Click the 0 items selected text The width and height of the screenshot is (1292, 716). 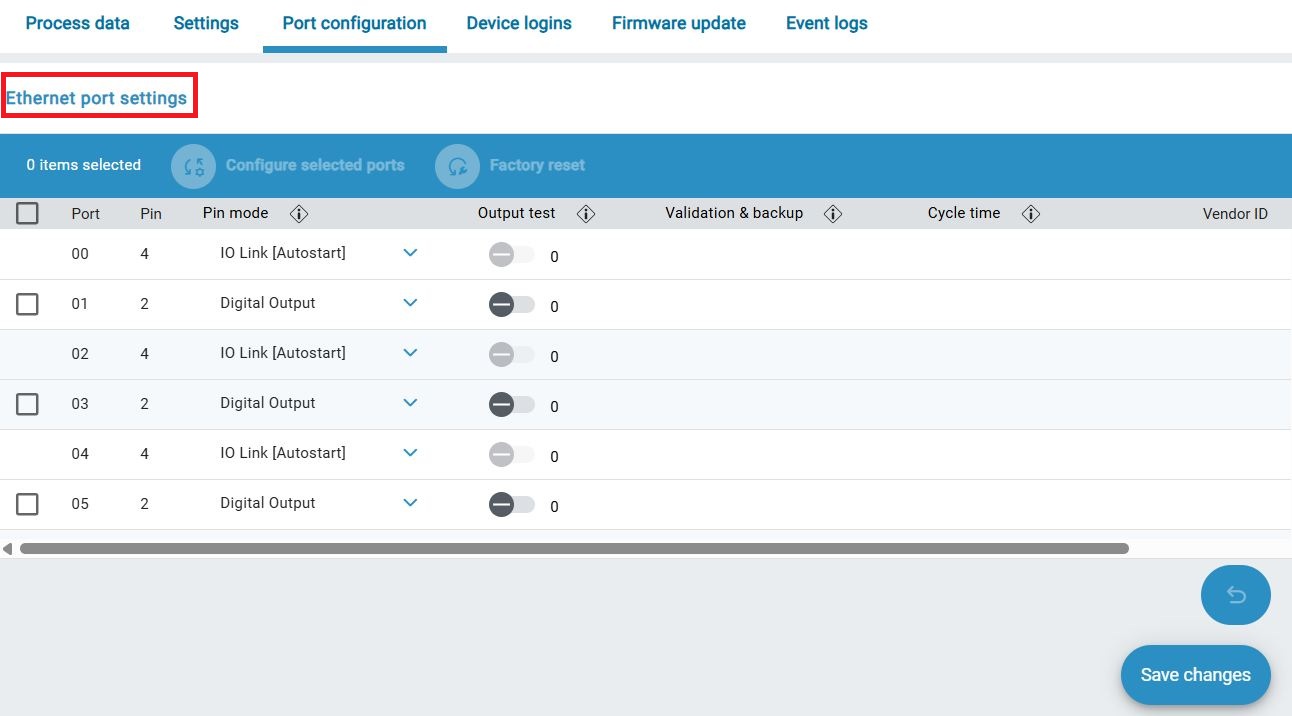tap(83, 165)
